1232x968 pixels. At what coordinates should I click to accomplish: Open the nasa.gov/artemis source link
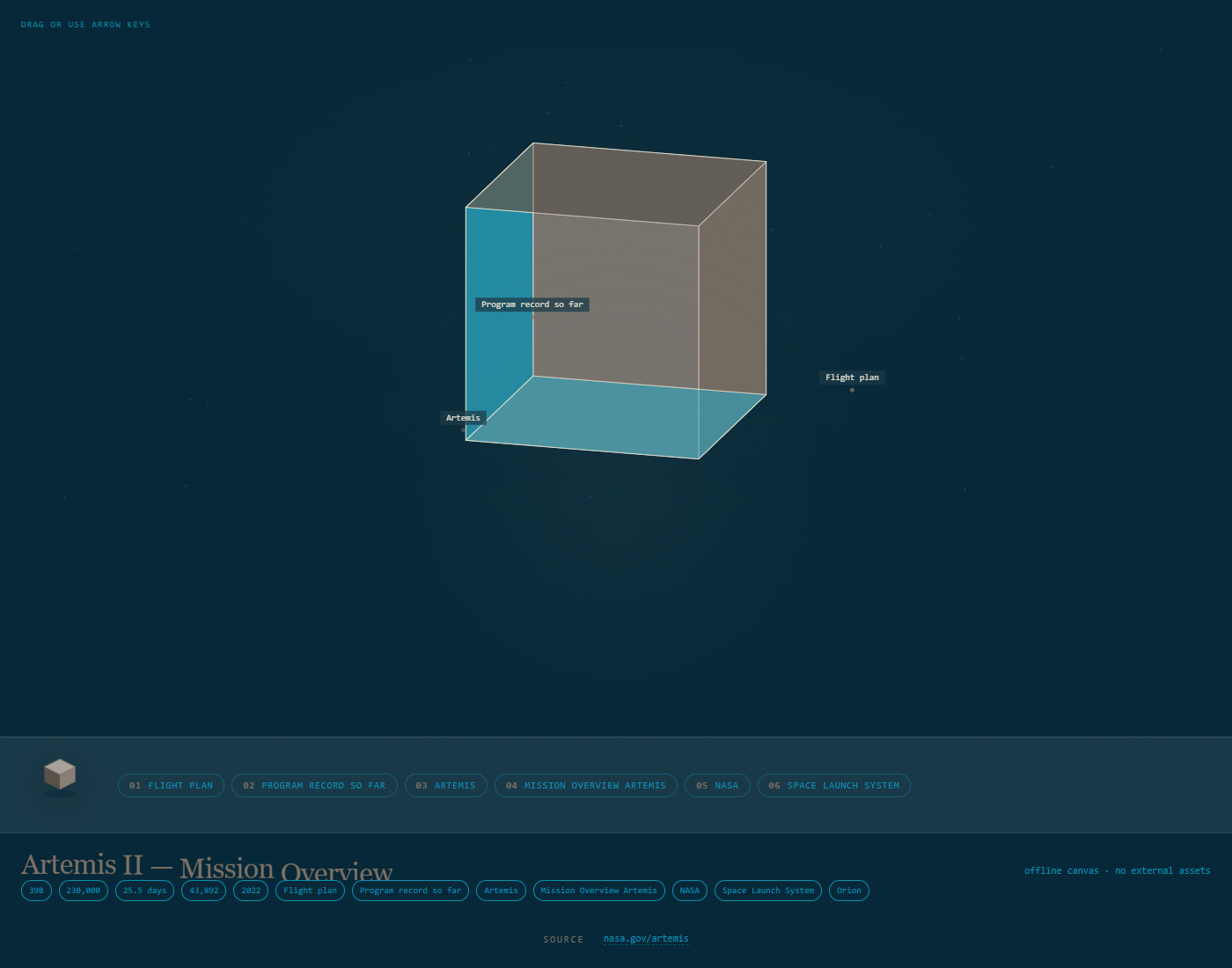coord(646,939)
